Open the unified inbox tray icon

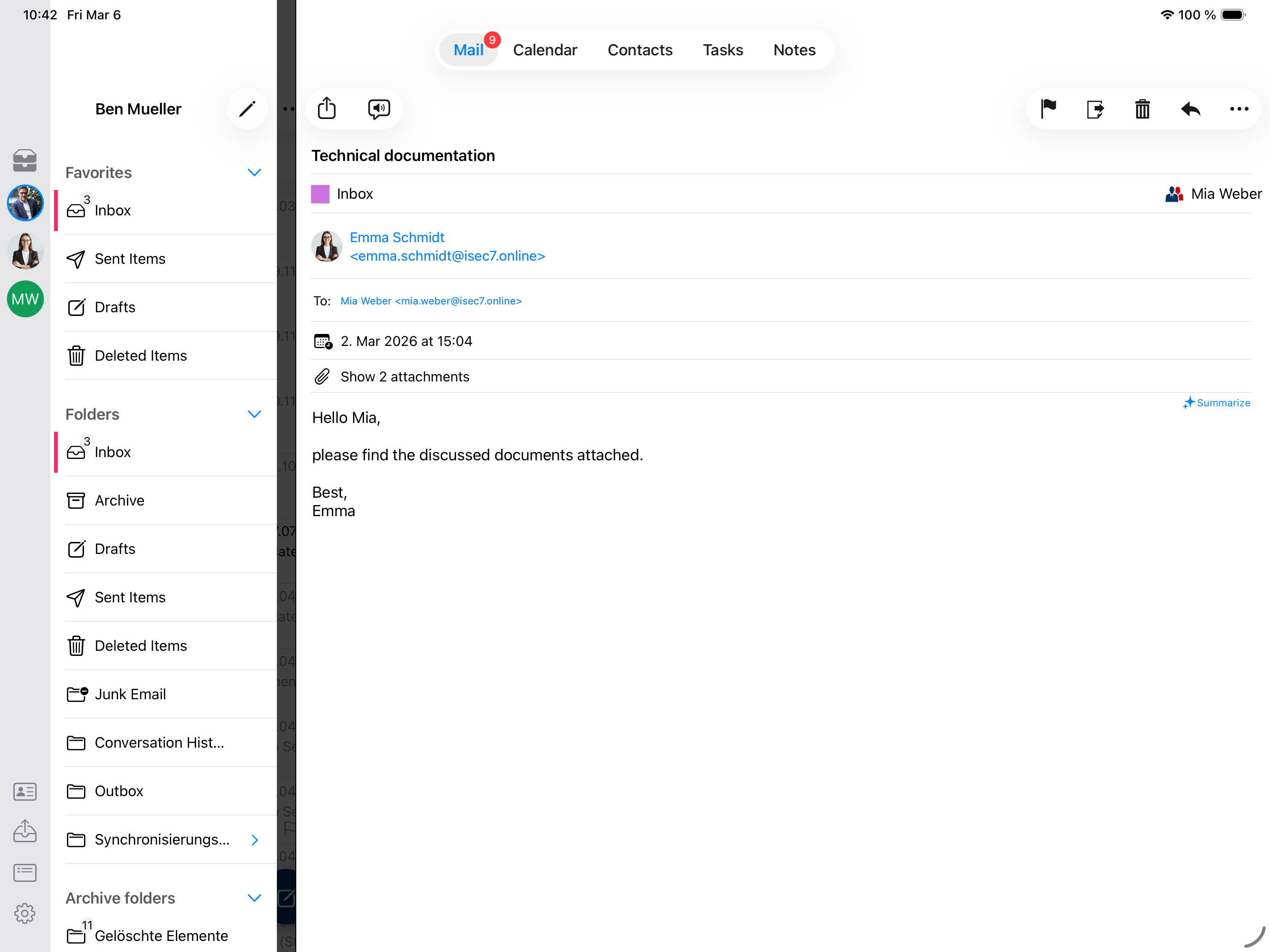point(24,160)
